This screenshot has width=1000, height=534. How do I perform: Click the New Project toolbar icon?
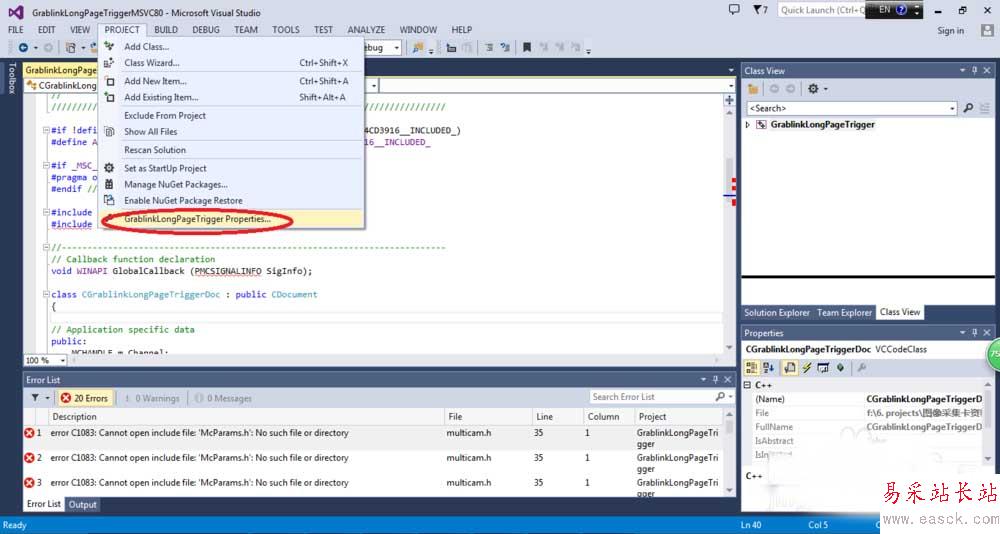(71, 47)
